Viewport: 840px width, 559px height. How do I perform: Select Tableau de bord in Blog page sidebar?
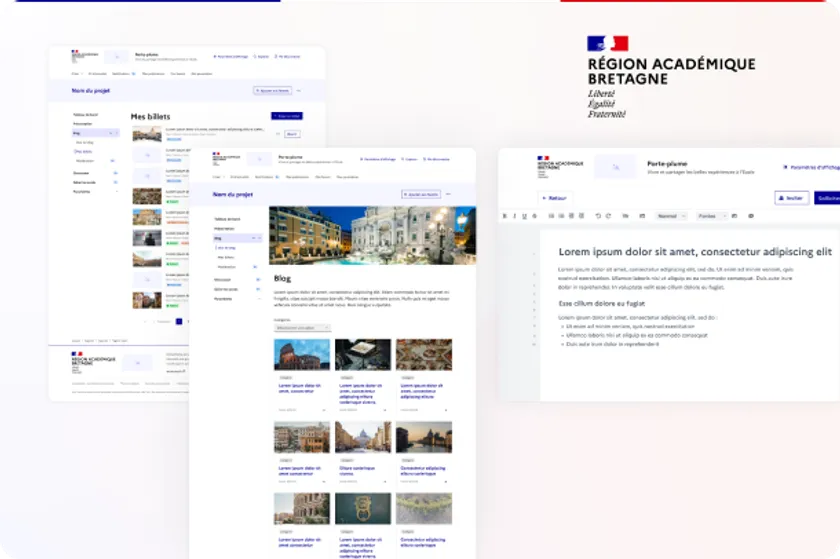[x=227, y=219]
